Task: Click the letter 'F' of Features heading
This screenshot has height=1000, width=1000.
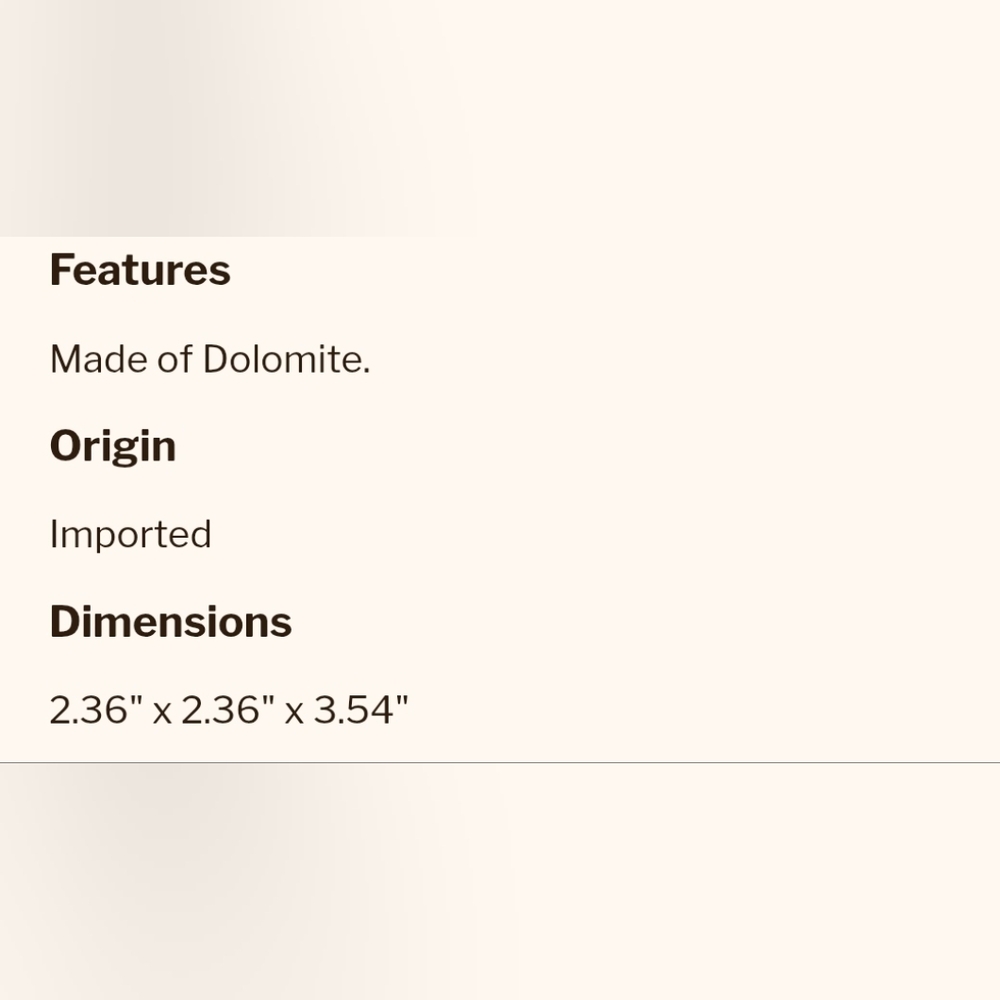Action: click(61, 270)
